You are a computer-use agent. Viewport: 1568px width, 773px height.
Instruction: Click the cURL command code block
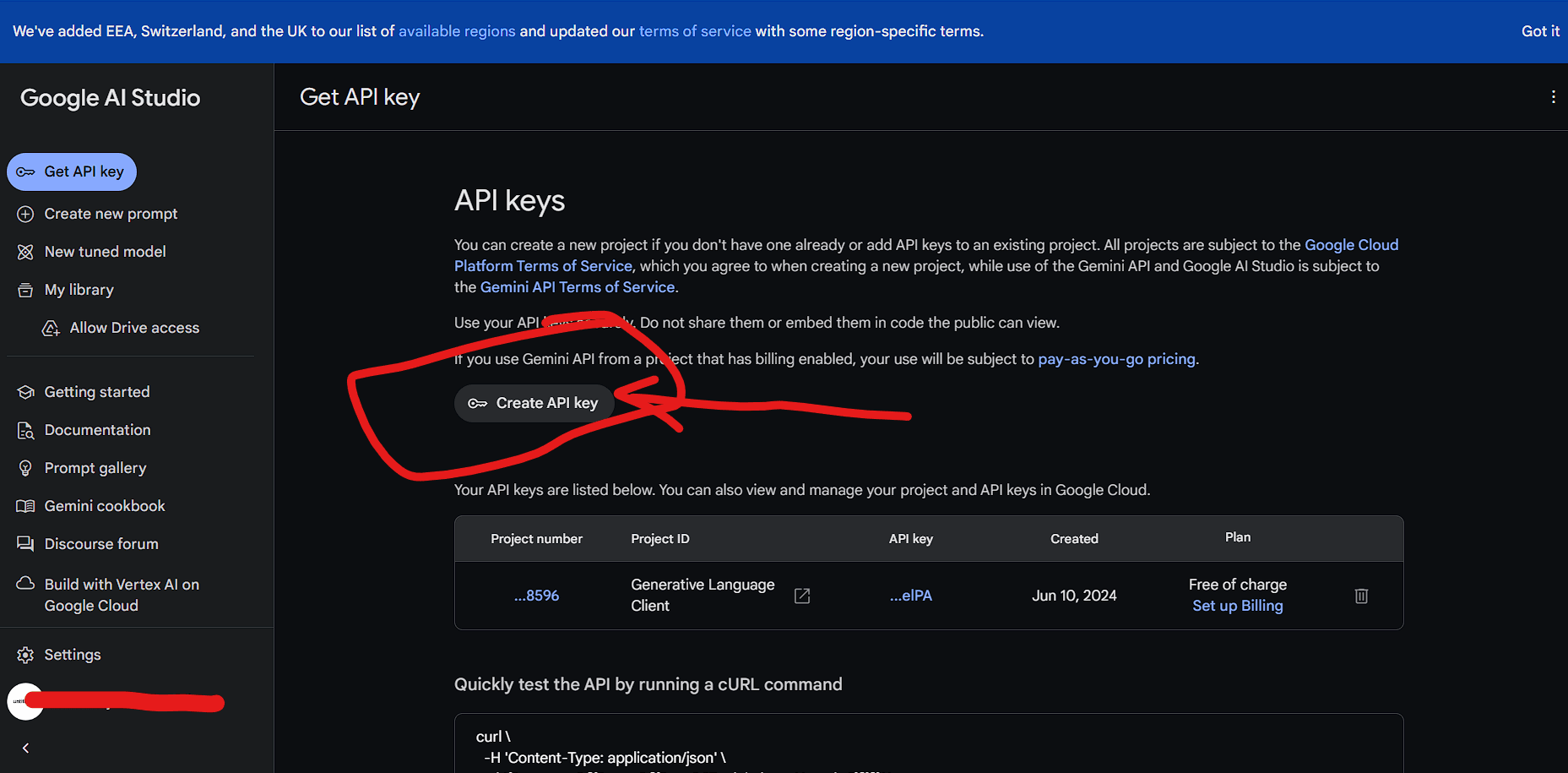tap(929, 743)
